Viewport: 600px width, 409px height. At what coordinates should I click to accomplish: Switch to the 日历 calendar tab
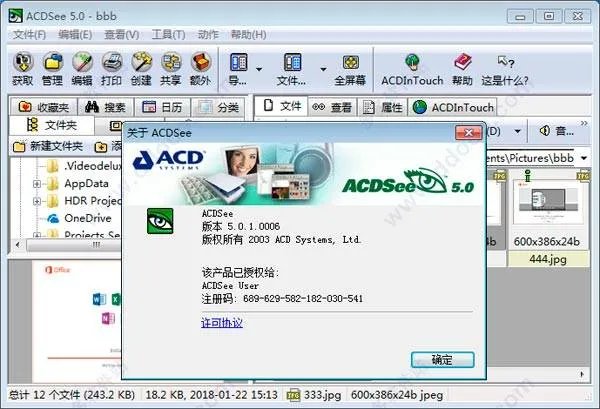click(162, 107)
